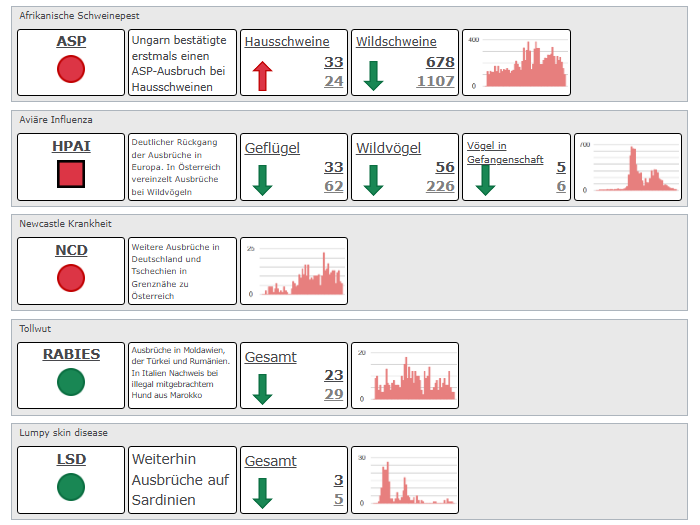Open the HPAI outbreak trend chart
The image size is (700, 525).
coord(628,167)
